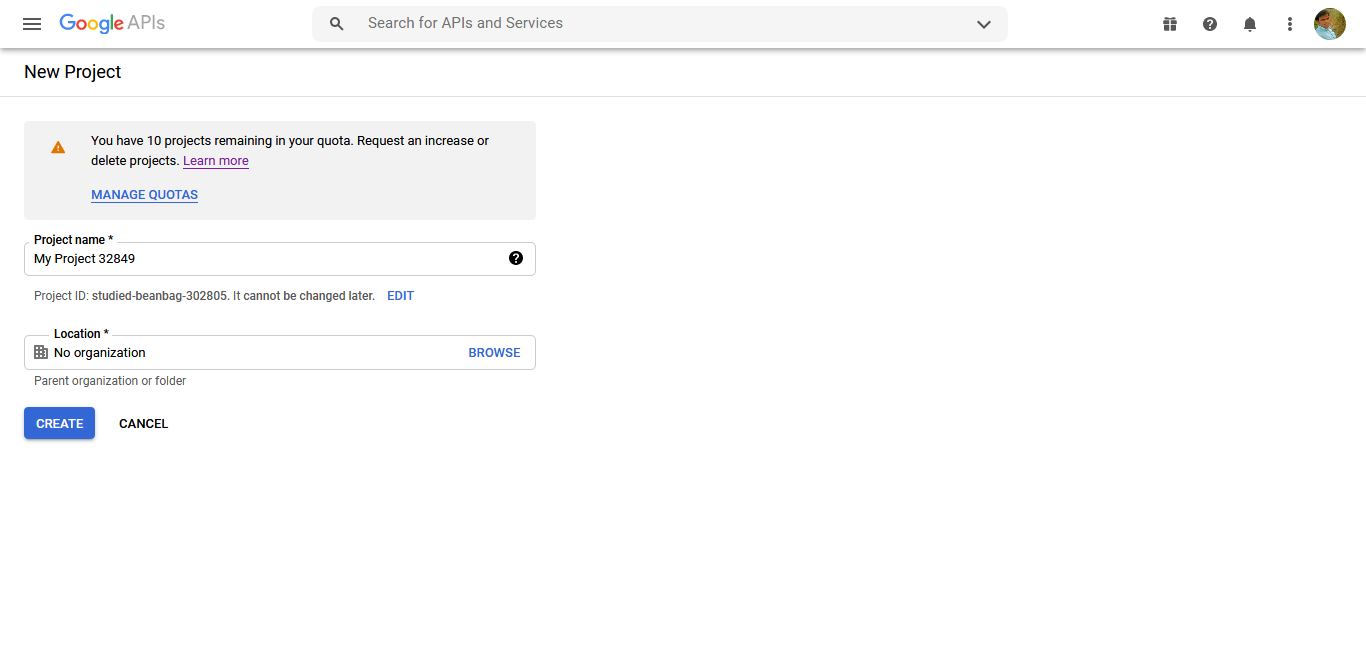Open the hamburger navigation menu

pos(32,24)
